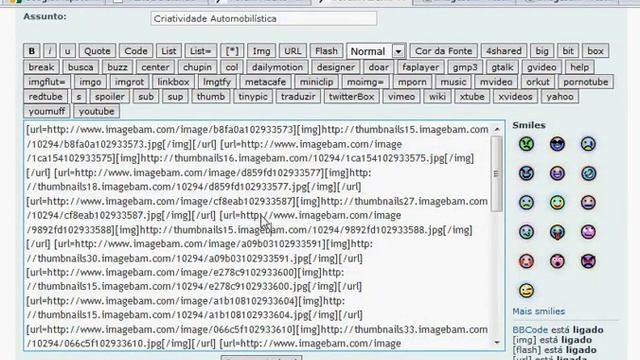Click the gvideo embed button
The image size is (640, 360).
point(541,67)
